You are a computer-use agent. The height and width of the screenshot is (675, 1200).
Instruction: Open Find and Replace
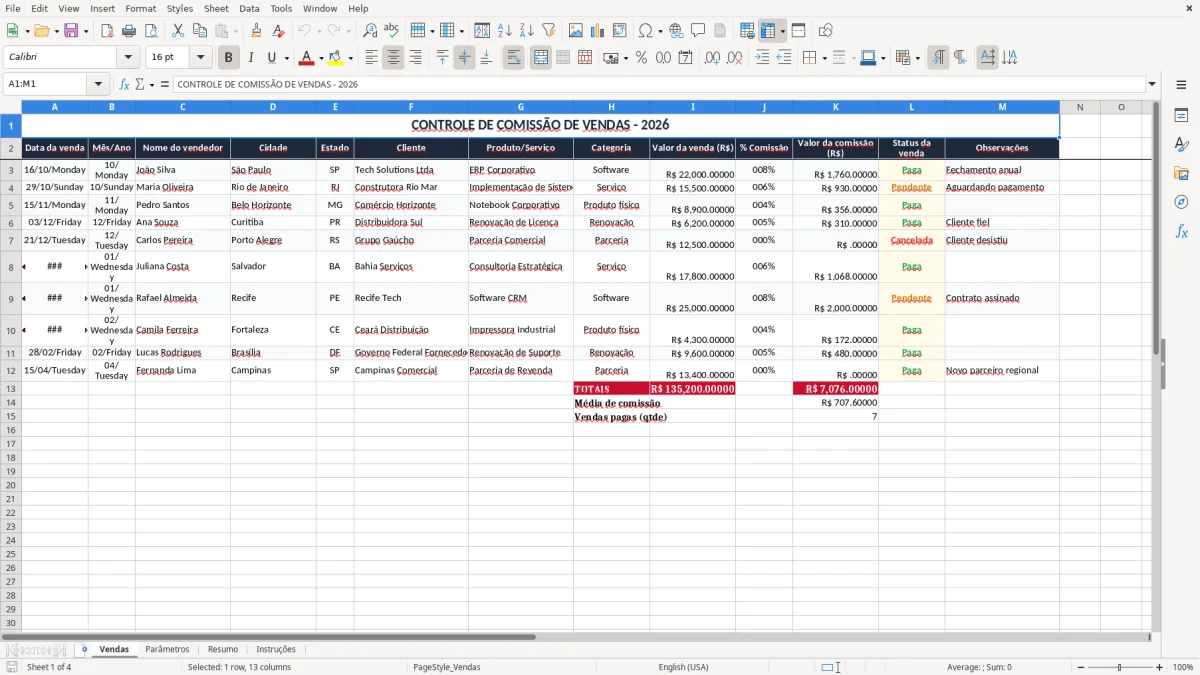(370, 31)
